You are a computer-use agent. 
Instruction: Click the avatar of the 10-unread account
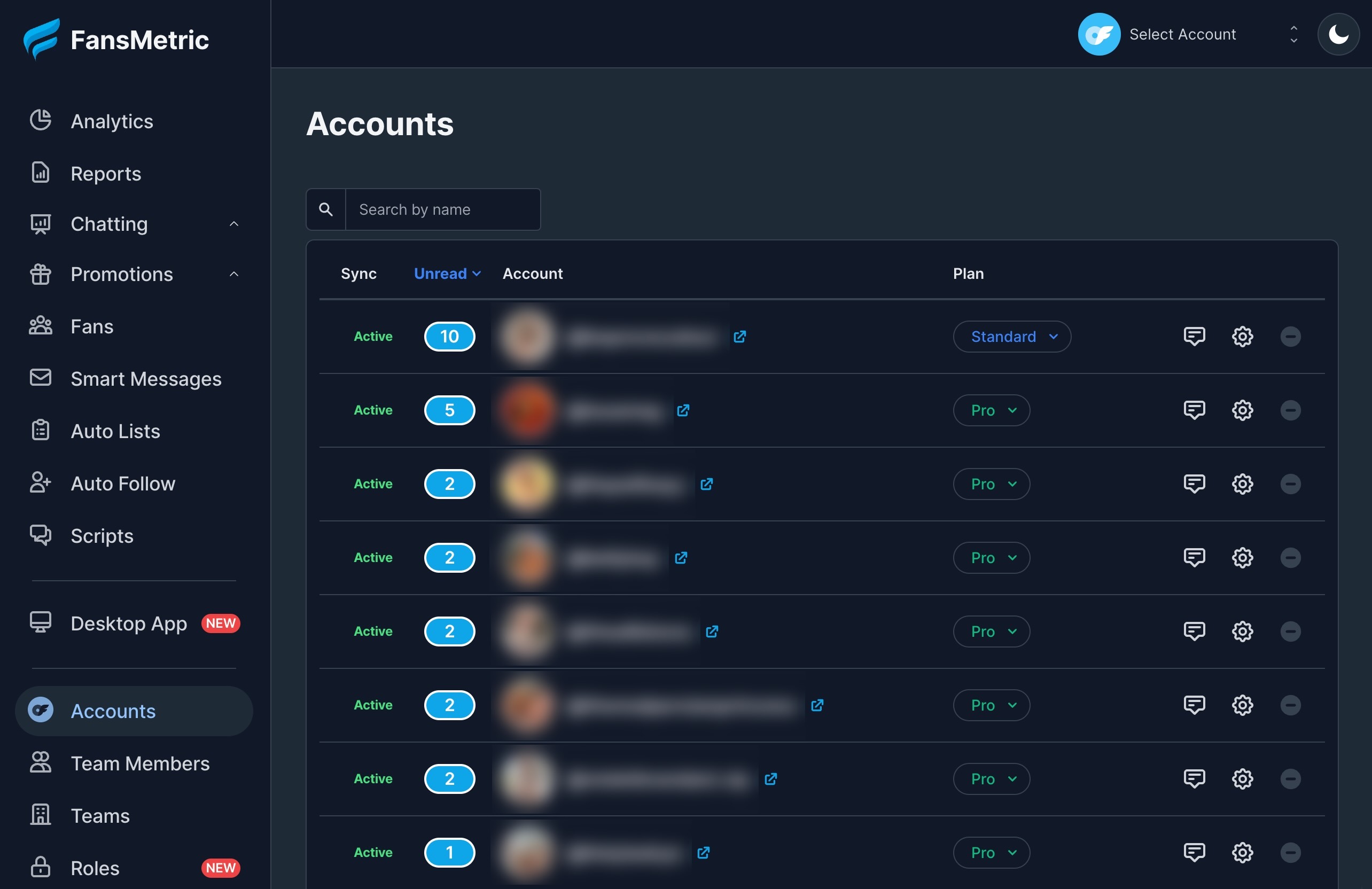[x=527, y=336]
